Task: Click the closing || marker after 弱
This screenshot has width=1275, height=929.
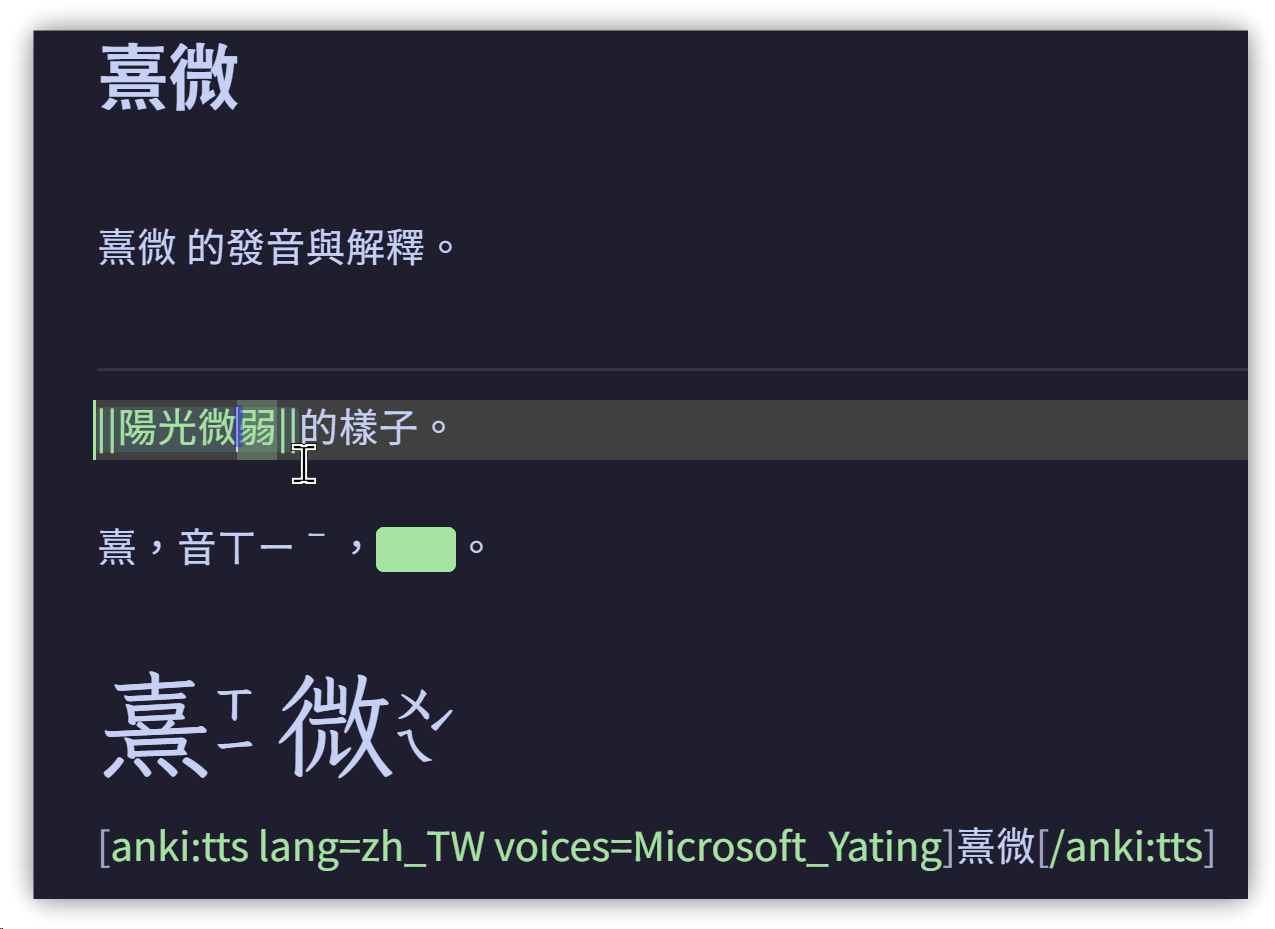Action: click(288, 430)
